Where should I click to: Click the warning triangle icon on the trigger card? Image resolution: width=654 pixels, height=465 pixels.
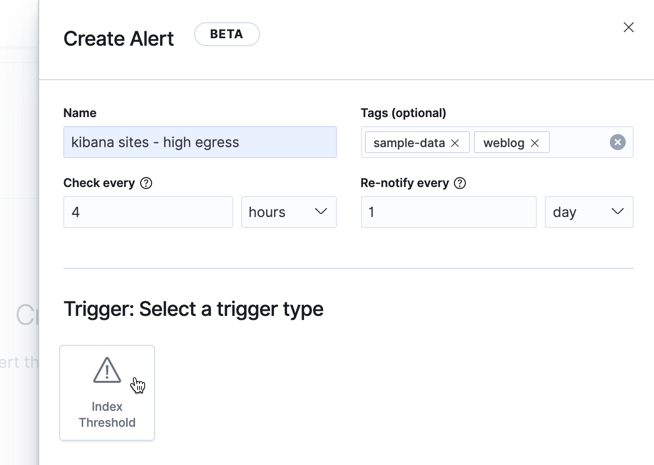click(x=107, y=370)
